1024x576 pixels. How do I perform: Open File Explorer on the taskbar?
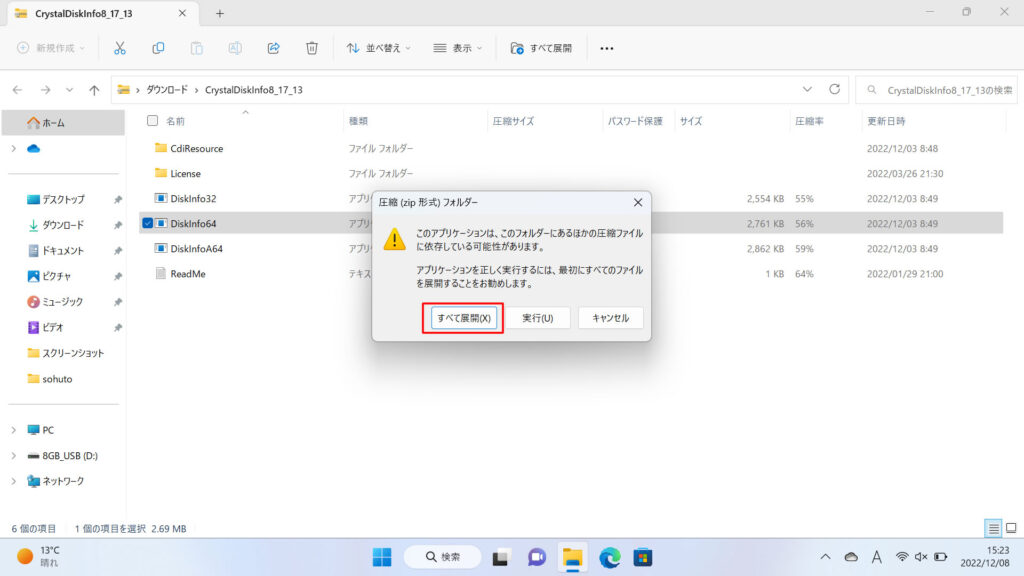click(573, 557)
